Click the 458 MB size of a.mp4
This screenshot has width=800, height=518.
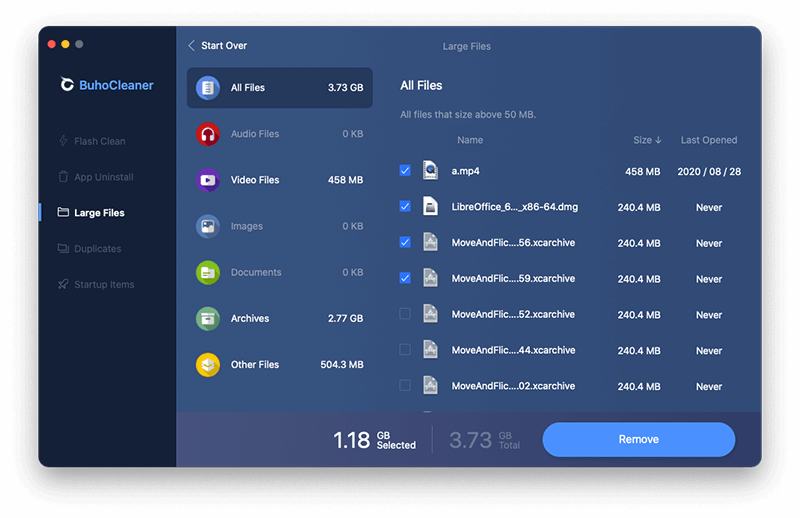click(642, 171)
